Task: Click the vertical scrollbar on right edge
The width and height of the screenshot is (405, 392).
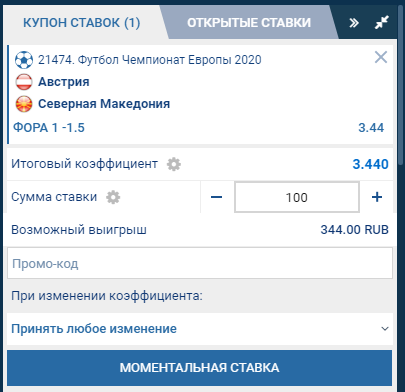Action: click(x=401, y=83)
